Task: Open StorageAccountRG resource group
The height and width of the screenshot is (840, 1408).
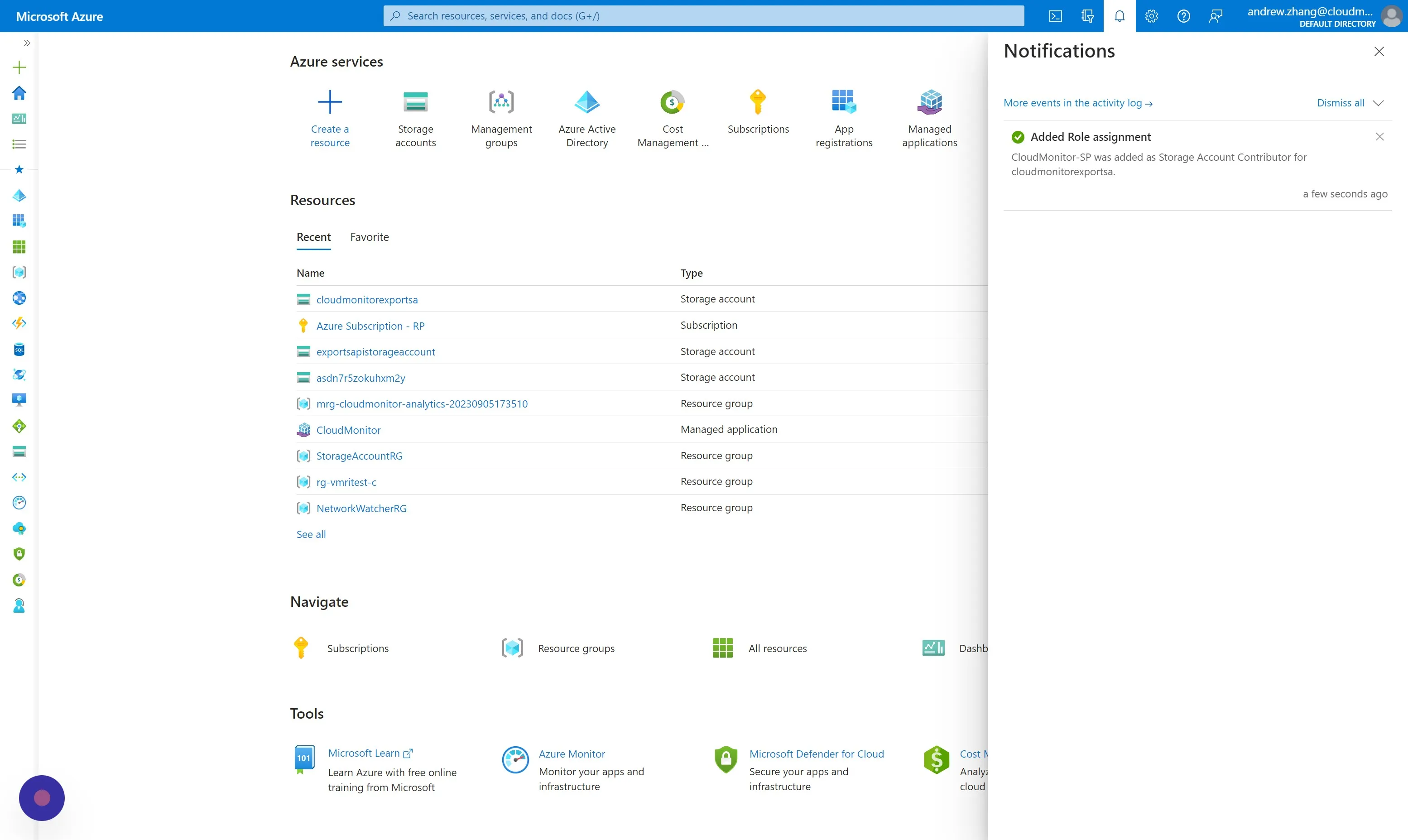Action: 359,456
